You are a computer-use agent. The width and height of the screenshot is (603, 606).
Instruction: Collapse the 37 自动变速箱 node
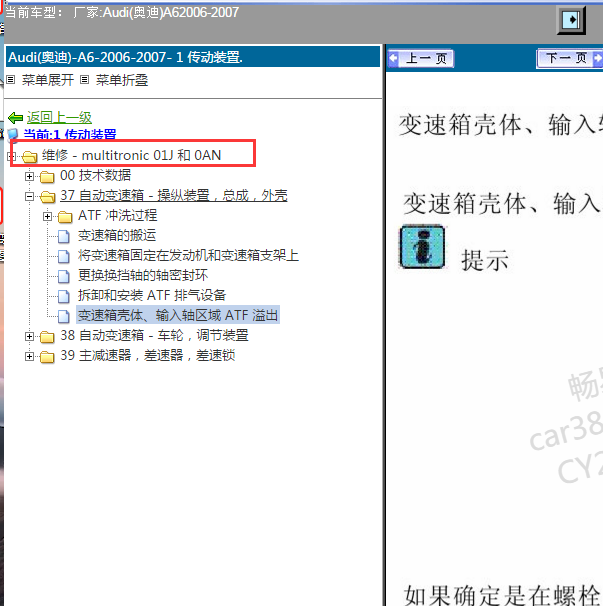pyautogui.click(x=29, y=196)
